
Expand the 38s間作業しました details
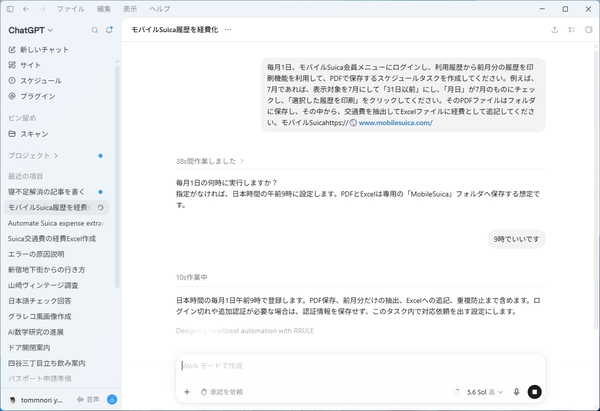click(x=210, y=161)
